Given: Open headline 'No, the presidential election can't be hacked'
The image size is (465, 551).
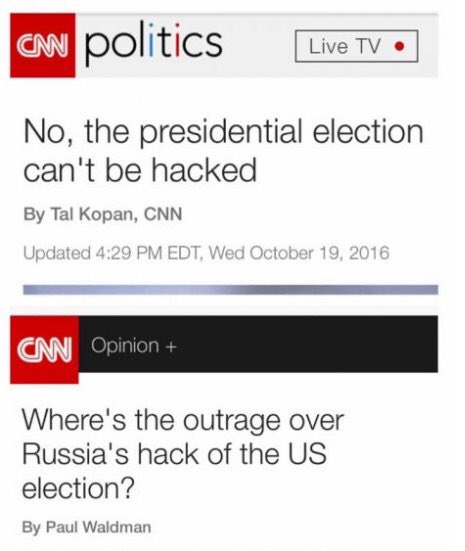Looking at the screenshot, I should click(x=223, y=150).
